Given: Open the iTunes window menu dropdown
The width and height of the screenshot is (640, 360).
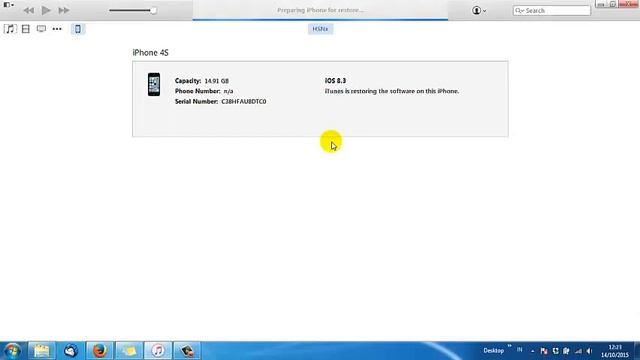Looking at the screenshot, I should tap(8, 5).
